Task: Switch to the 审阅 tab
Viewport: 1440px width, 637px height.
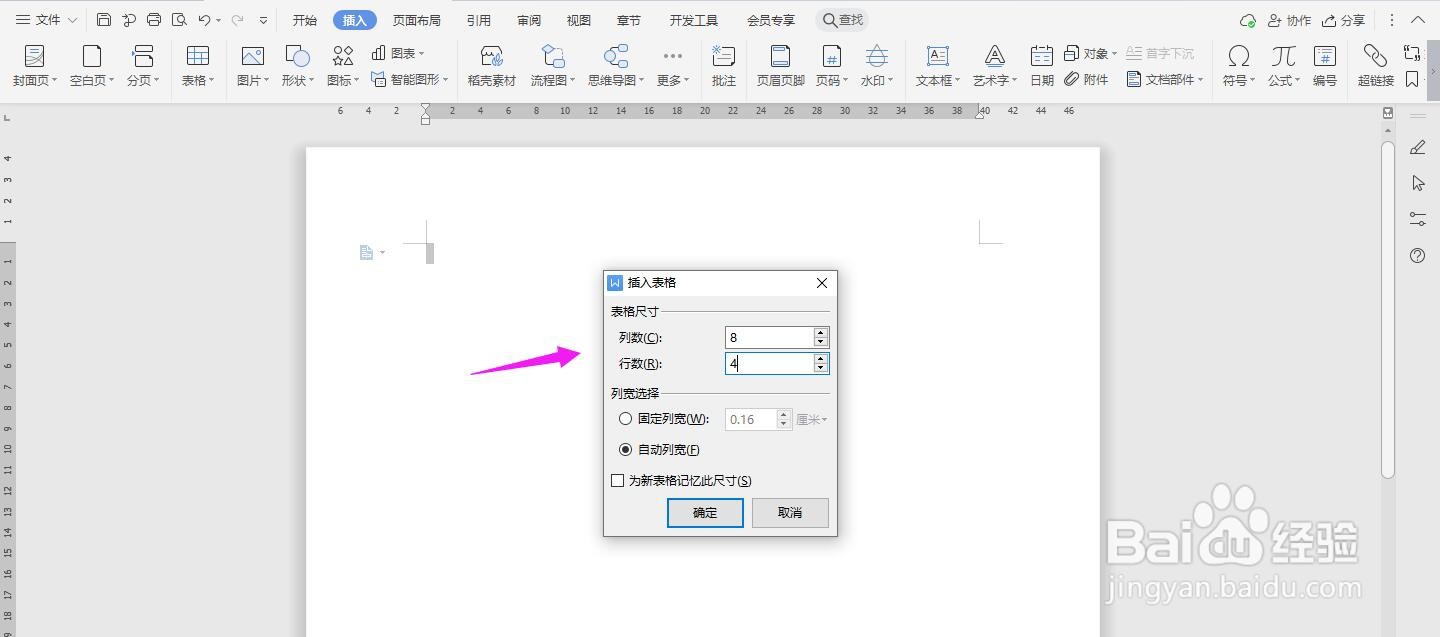Action: click(x=529, y=20)
